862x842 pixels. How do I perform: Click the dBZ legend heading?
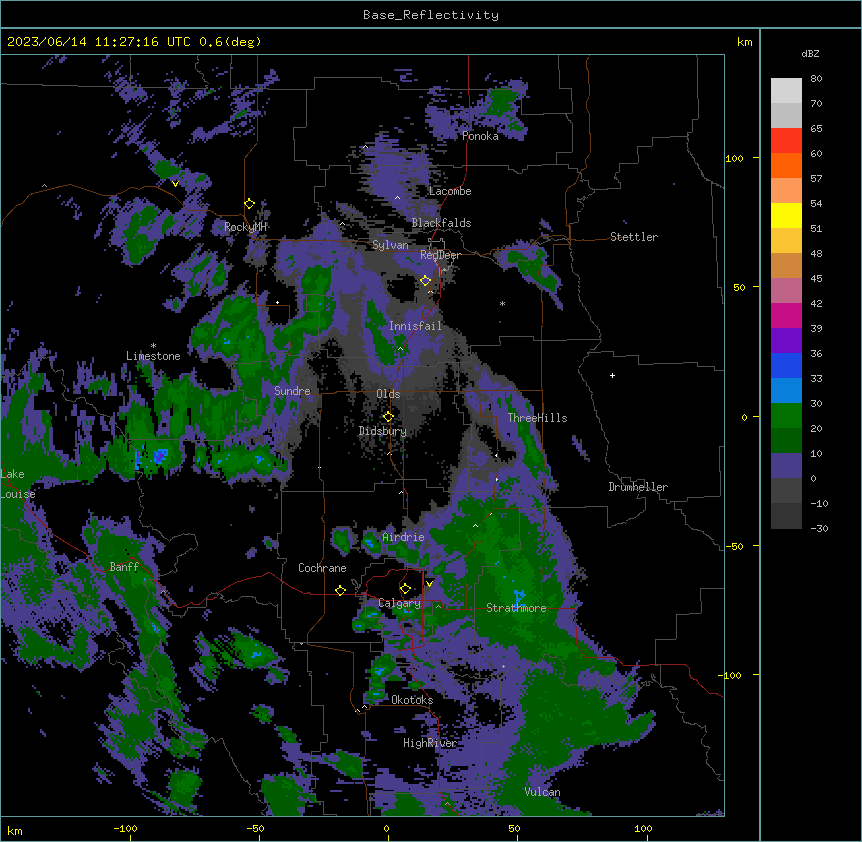coord(810,54)
